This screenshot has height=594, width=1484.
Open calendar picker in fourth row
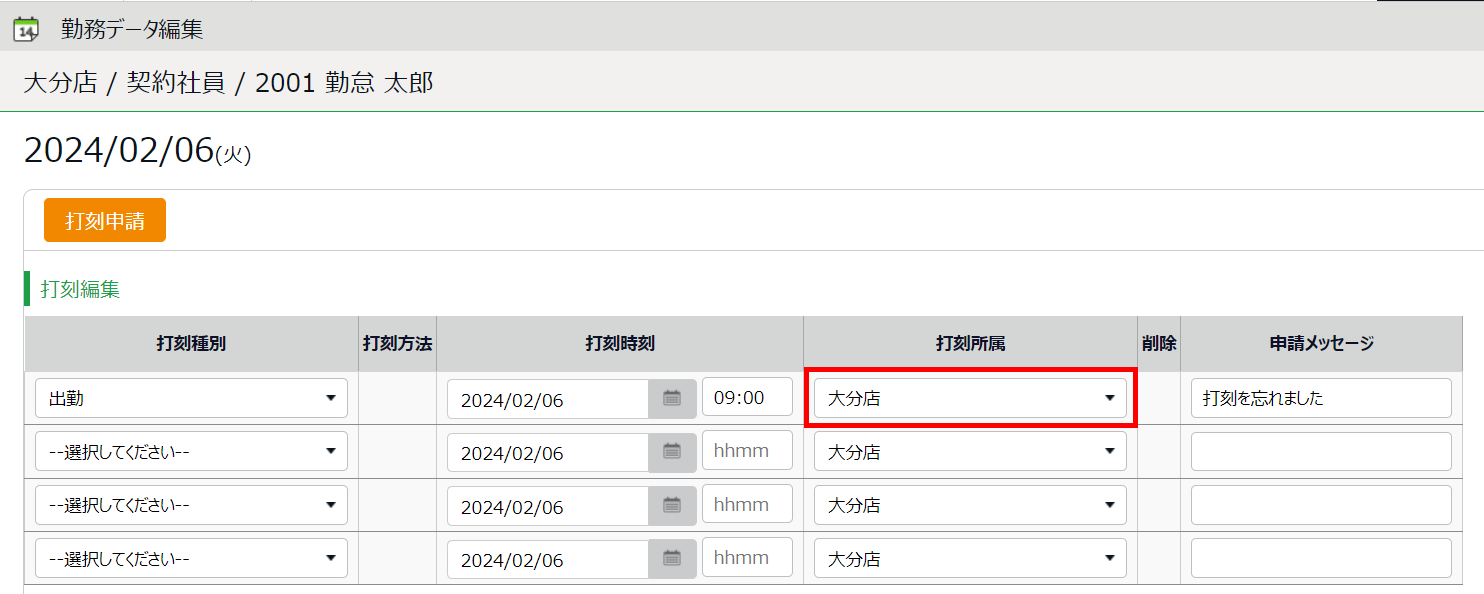coord(672,559)
